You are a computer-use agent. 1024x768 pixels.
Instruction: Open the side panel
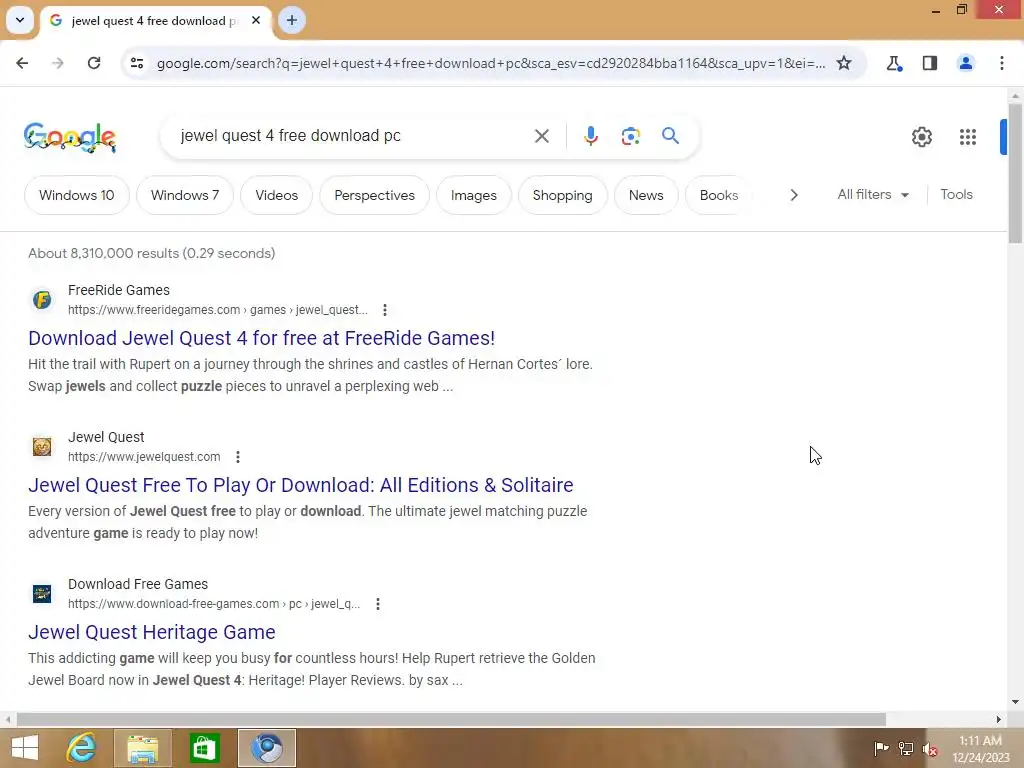[930, 63]
